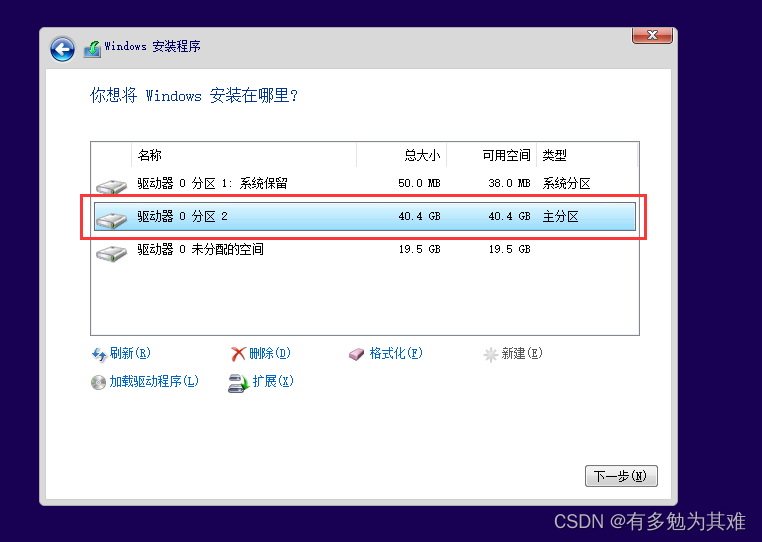Click drive icon of 分区 2 row
This screenshot has height=542, width=762.
(111, 220)
